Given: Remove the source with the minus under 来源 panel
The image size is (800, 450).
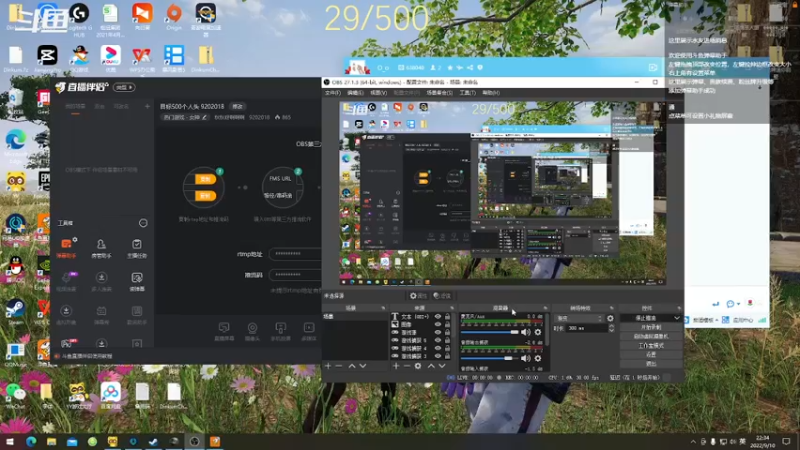Looking at the screenshot, I should (407, 366).
